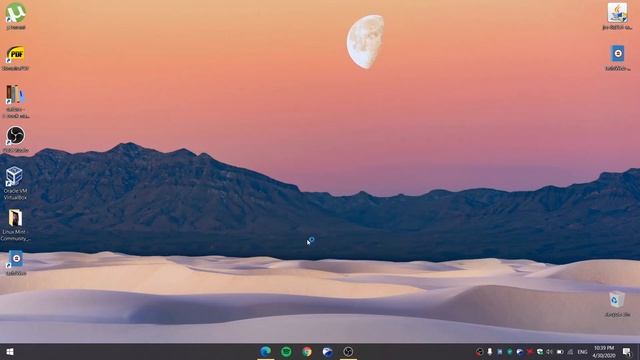640x360 pixels.
Task: Open the volume control in the tray
Action: click(x=550, y=352)
